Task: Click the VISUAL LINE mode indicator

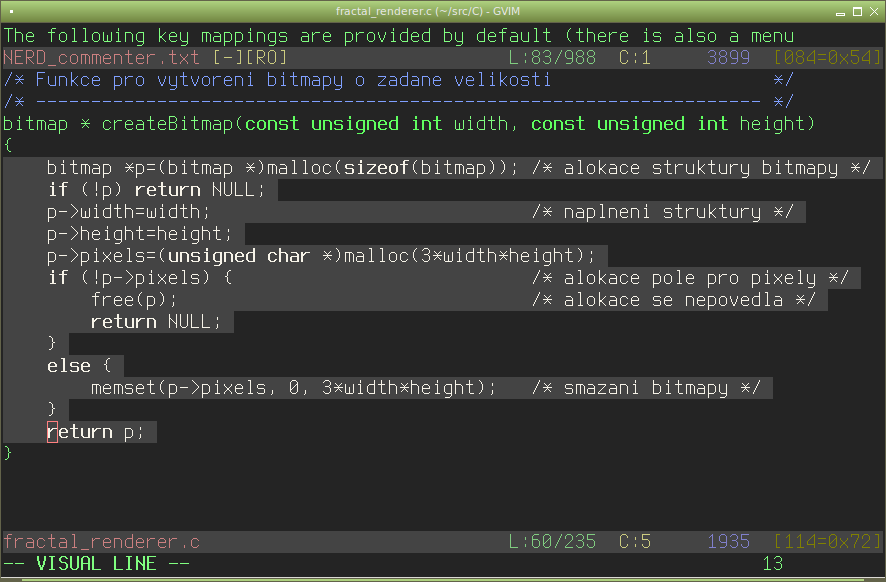Action: [x=96, y=564]
